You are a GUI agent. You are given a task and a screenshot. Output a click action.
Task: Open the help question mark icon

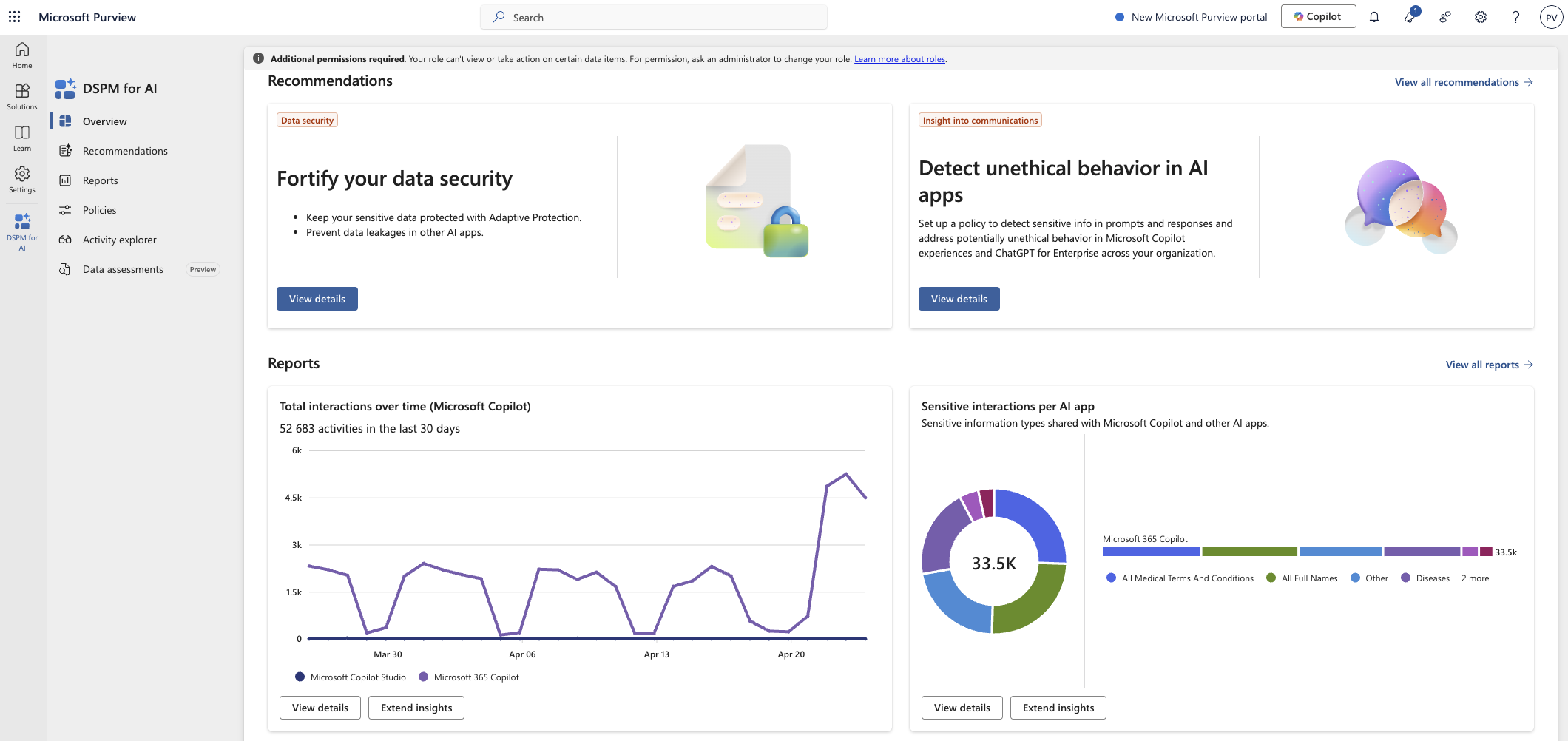coord(1515,17)
